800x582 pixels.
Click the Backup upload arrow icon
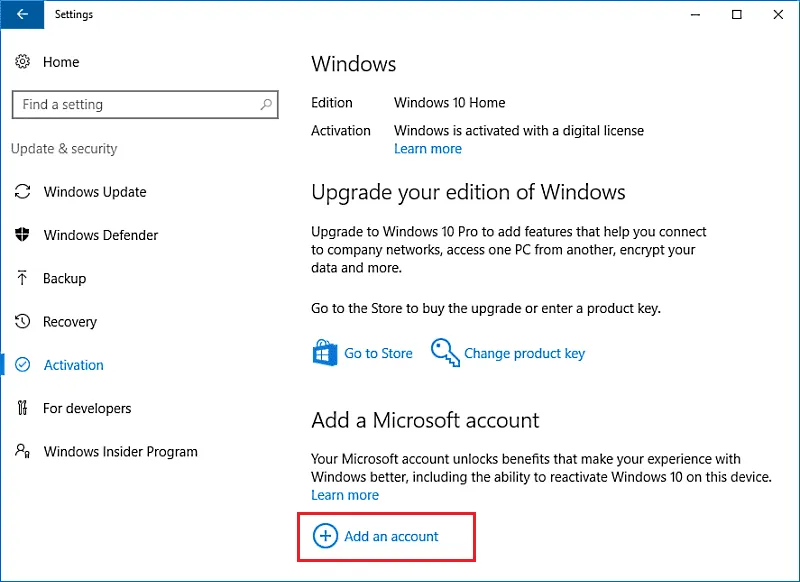coord(23,278)
